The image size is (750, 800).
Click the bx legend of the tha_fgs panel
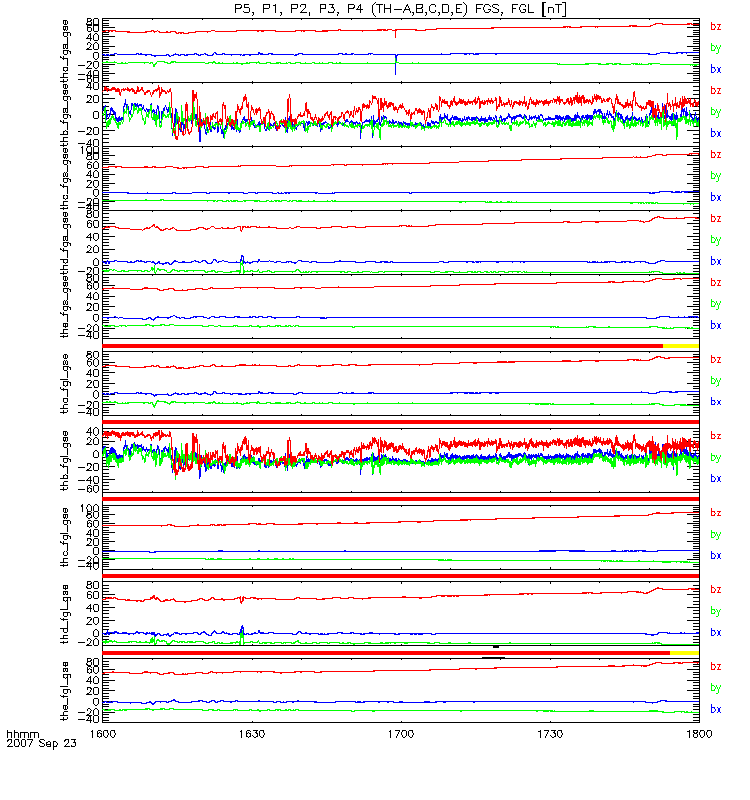click(716, 69)
